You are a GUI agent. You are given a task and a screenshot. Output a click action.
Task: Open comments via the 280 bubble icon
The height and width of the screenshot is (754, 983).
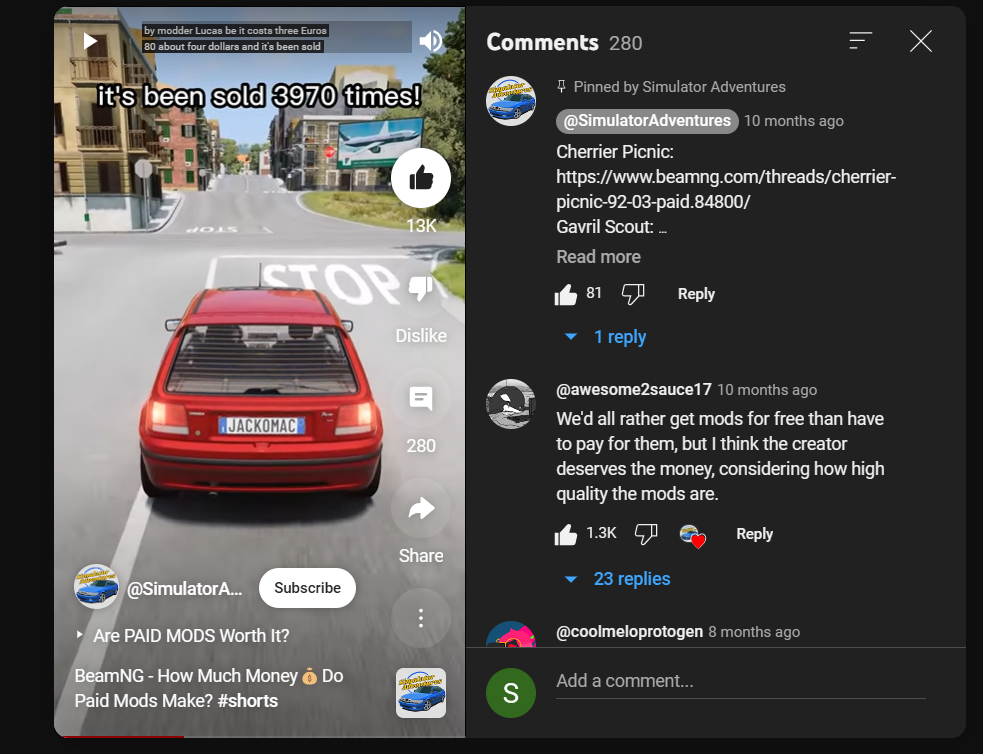(x=421, y=399)
